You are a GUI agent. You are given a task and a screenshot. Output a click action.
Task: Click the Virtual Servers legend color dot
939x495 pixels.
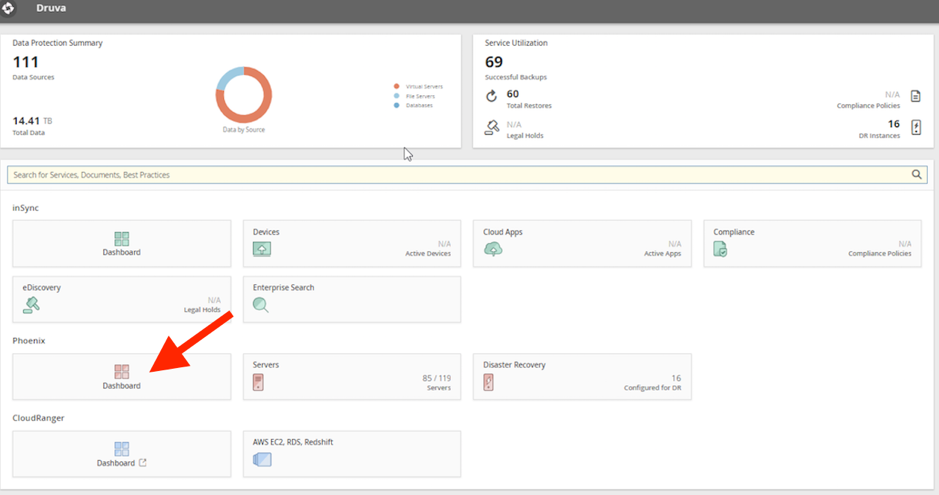(396, 86)
